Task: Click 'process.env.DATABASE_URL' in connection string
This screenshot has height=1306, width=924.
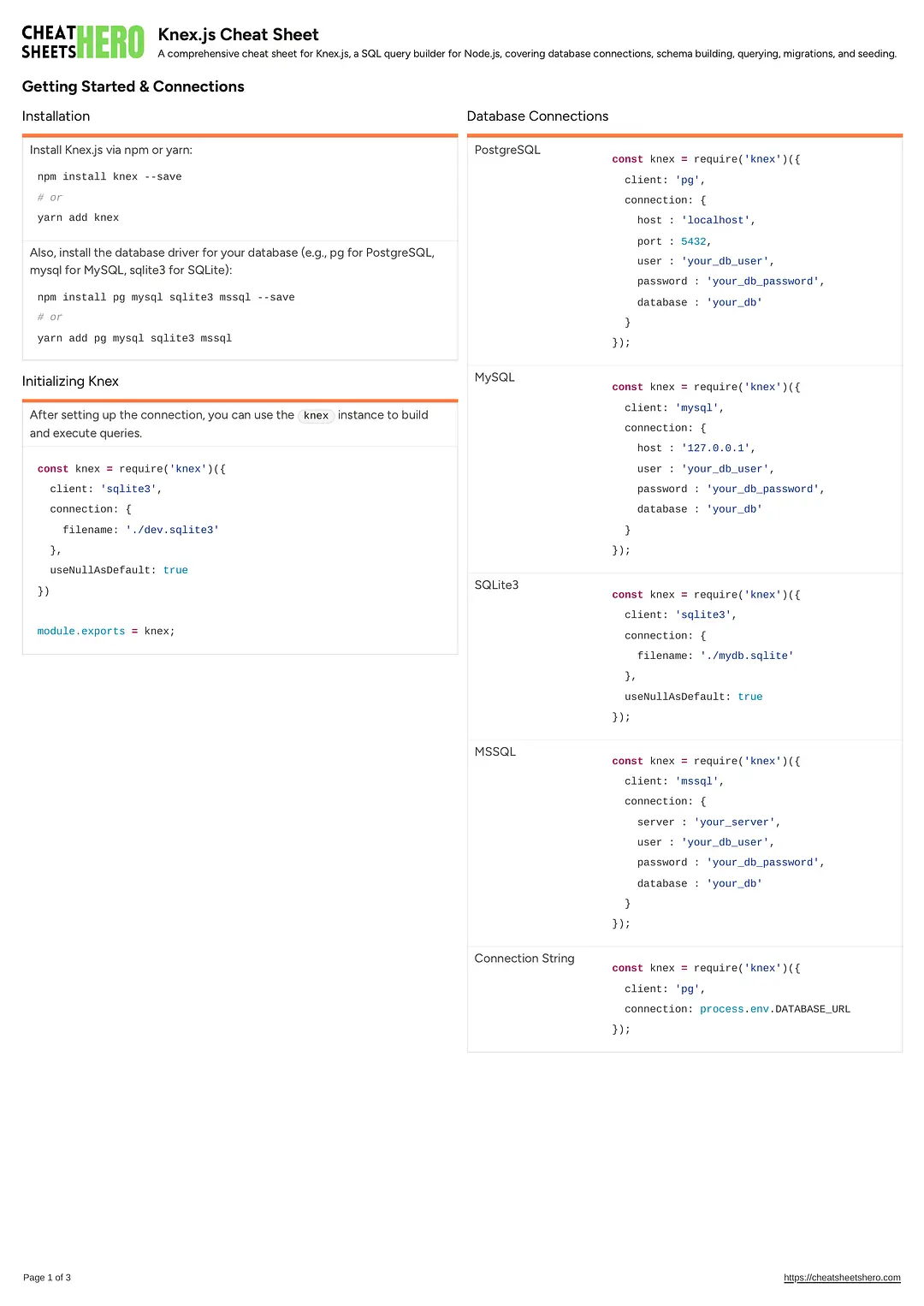Action: pos(775,1010)
